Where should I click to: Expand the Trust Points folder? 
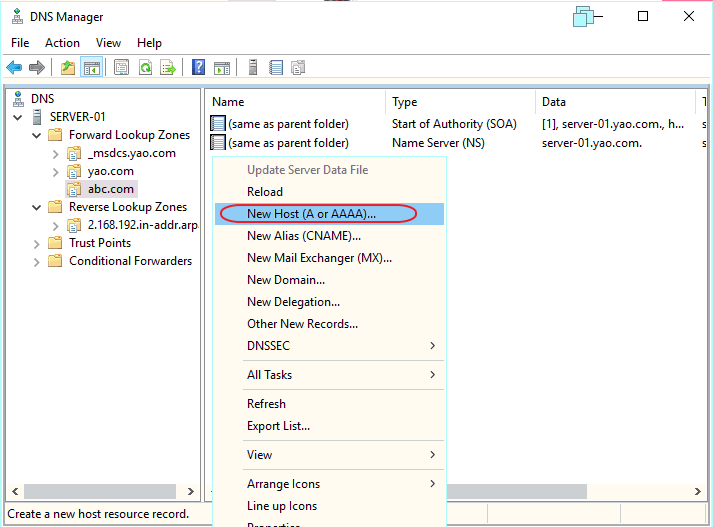coord(37,243)
